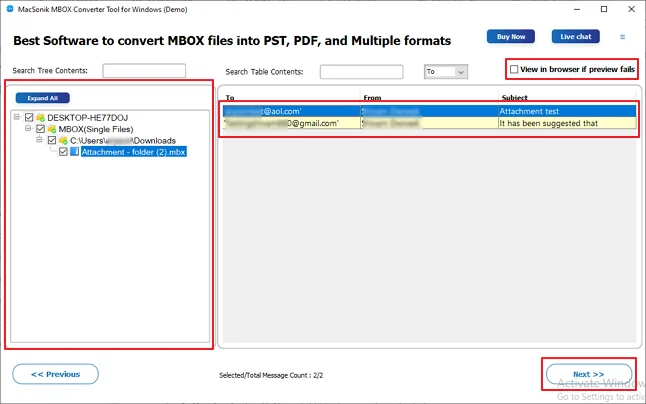Click the mbx file icon beside Attachment - folder (2)

[75, 152]
